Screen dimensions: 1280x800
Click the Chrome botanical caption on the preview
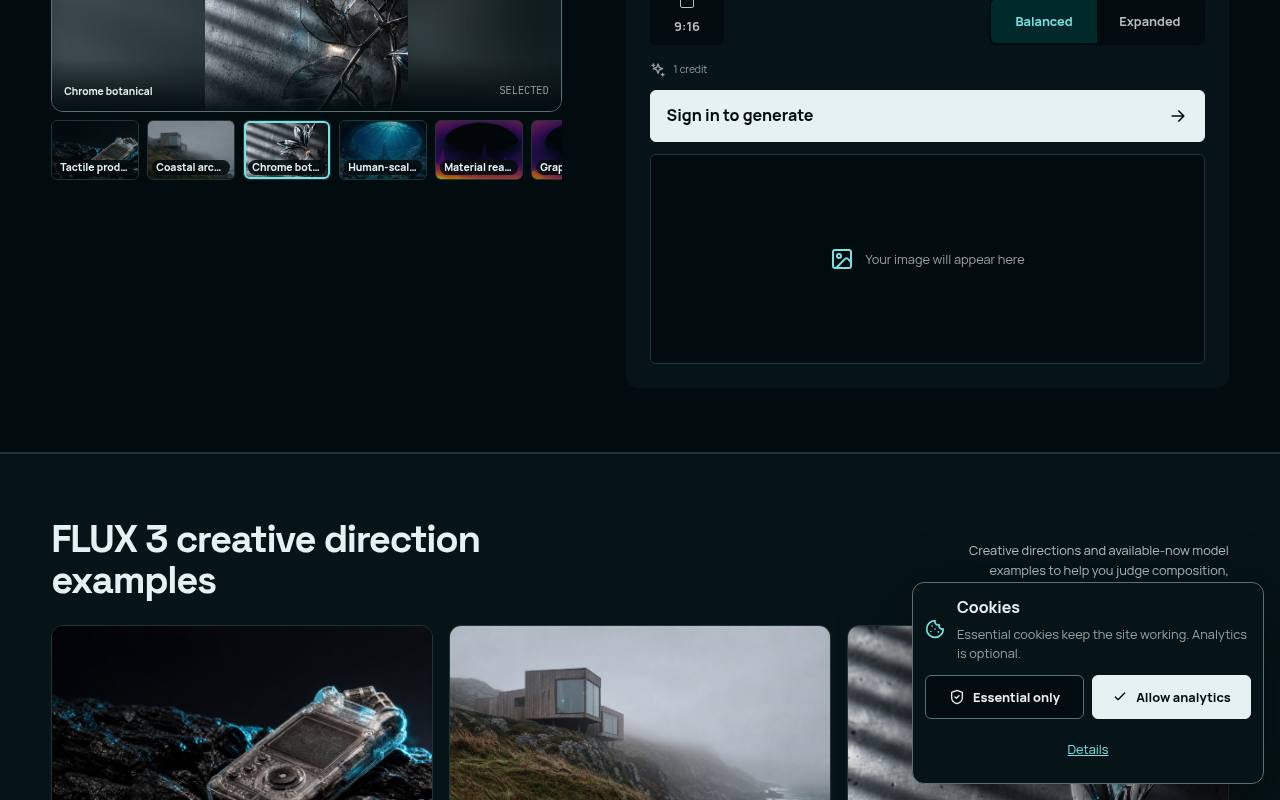(108, 91)
